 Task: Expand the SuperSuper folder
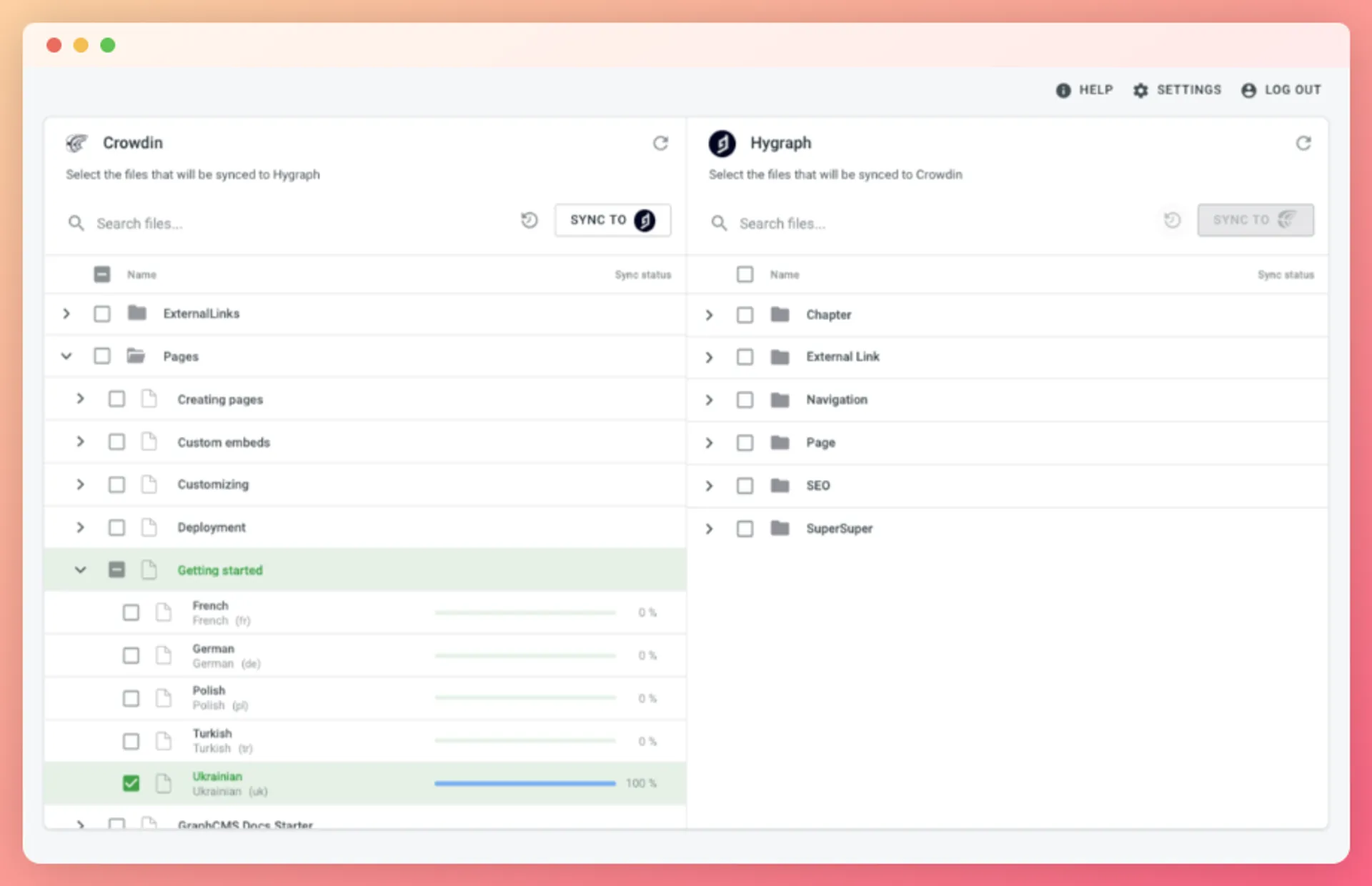point(709,529)
